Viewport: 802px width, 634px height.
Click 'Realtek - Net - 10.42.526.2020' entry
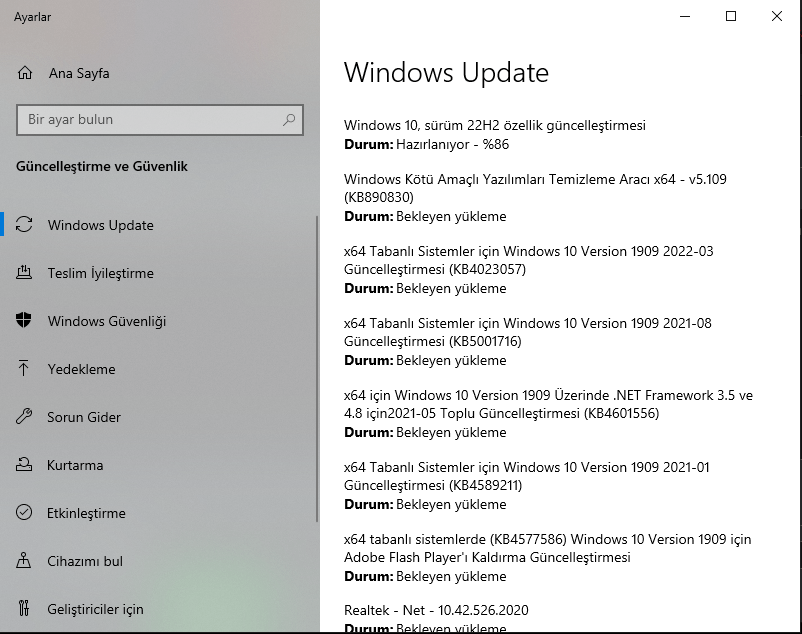click(x=436, y=610)
